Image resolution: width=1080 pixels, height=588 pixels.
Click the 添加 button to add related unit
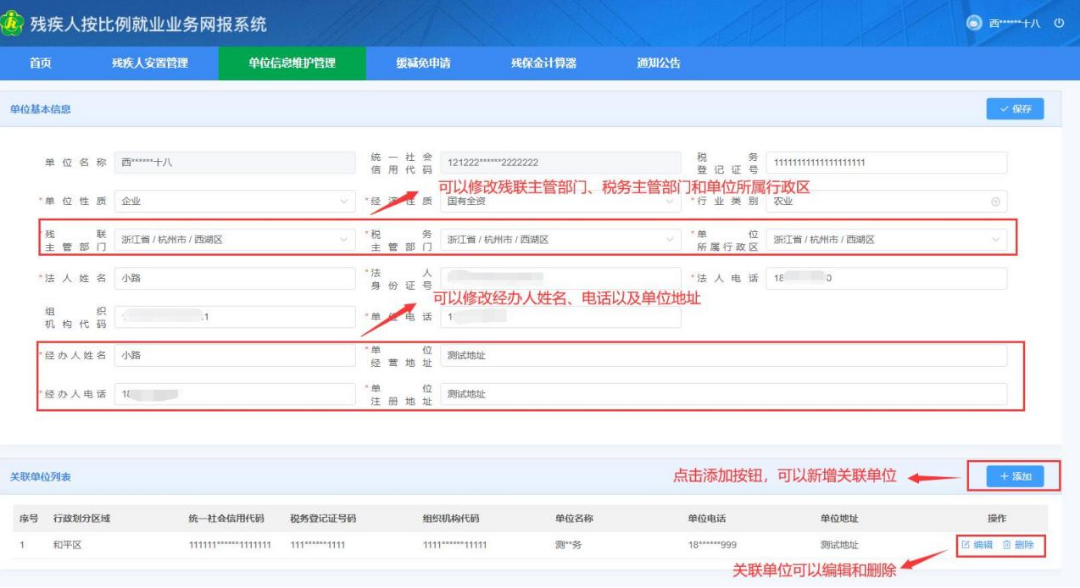tap(1015, 477)
